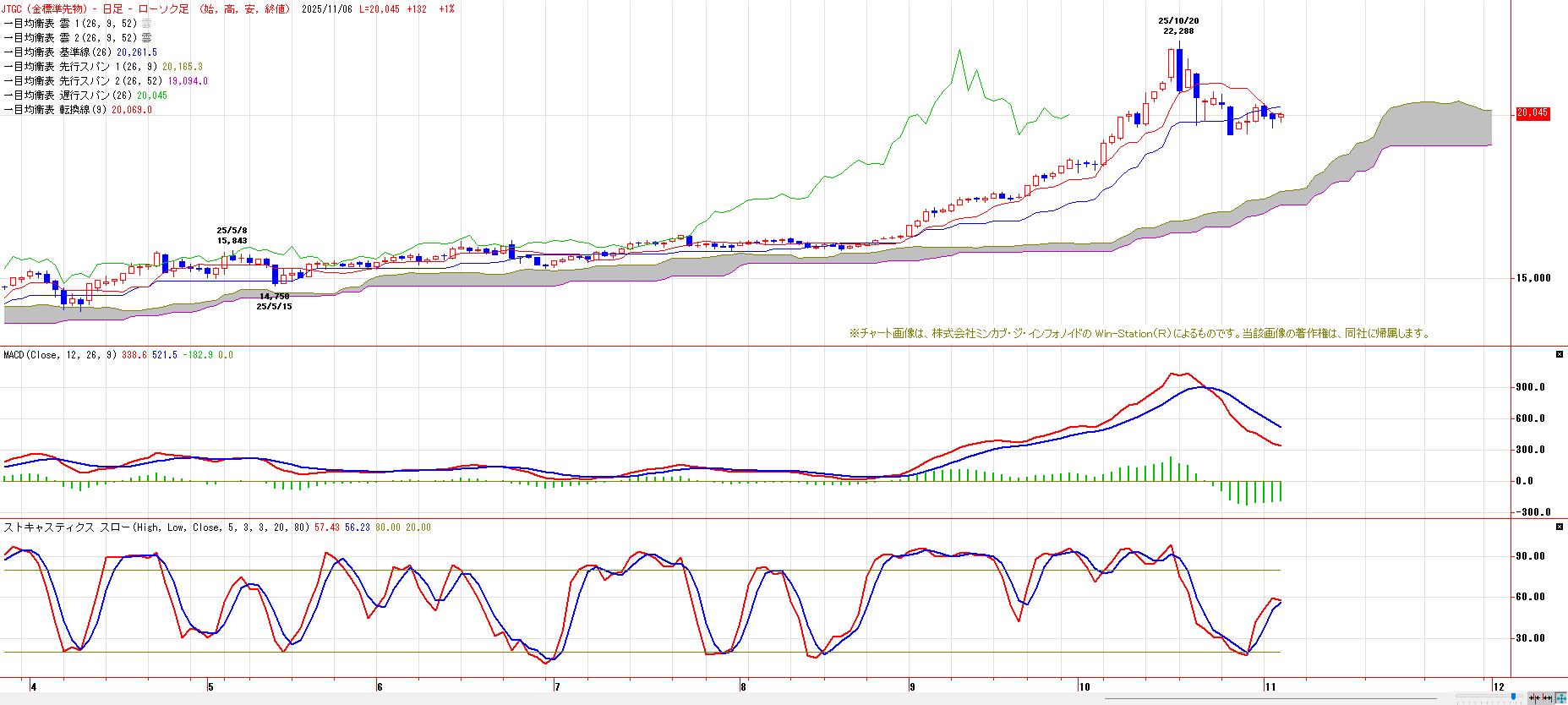Click the red 20,045 current price tag

click(1532, 113)
